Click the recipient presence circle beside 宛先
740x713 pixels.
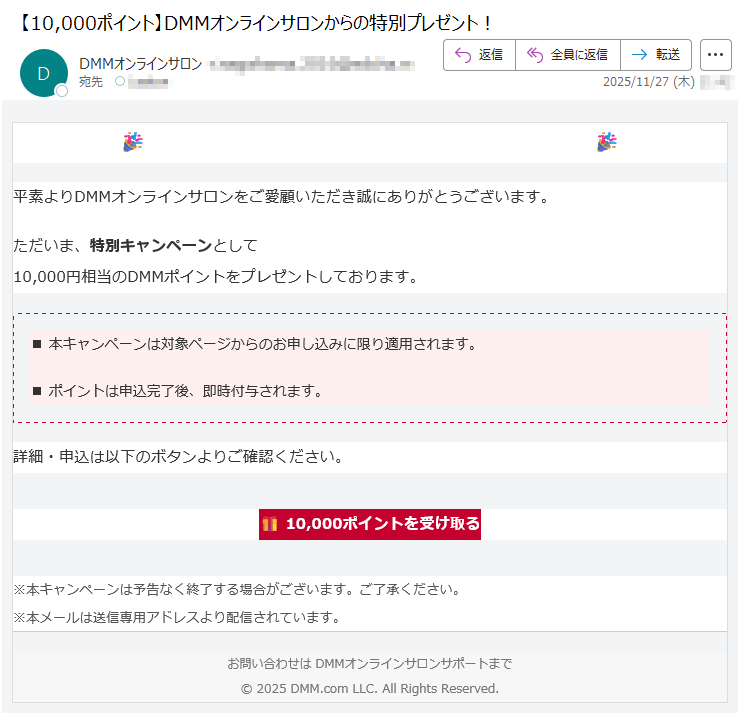coord(120,82)
